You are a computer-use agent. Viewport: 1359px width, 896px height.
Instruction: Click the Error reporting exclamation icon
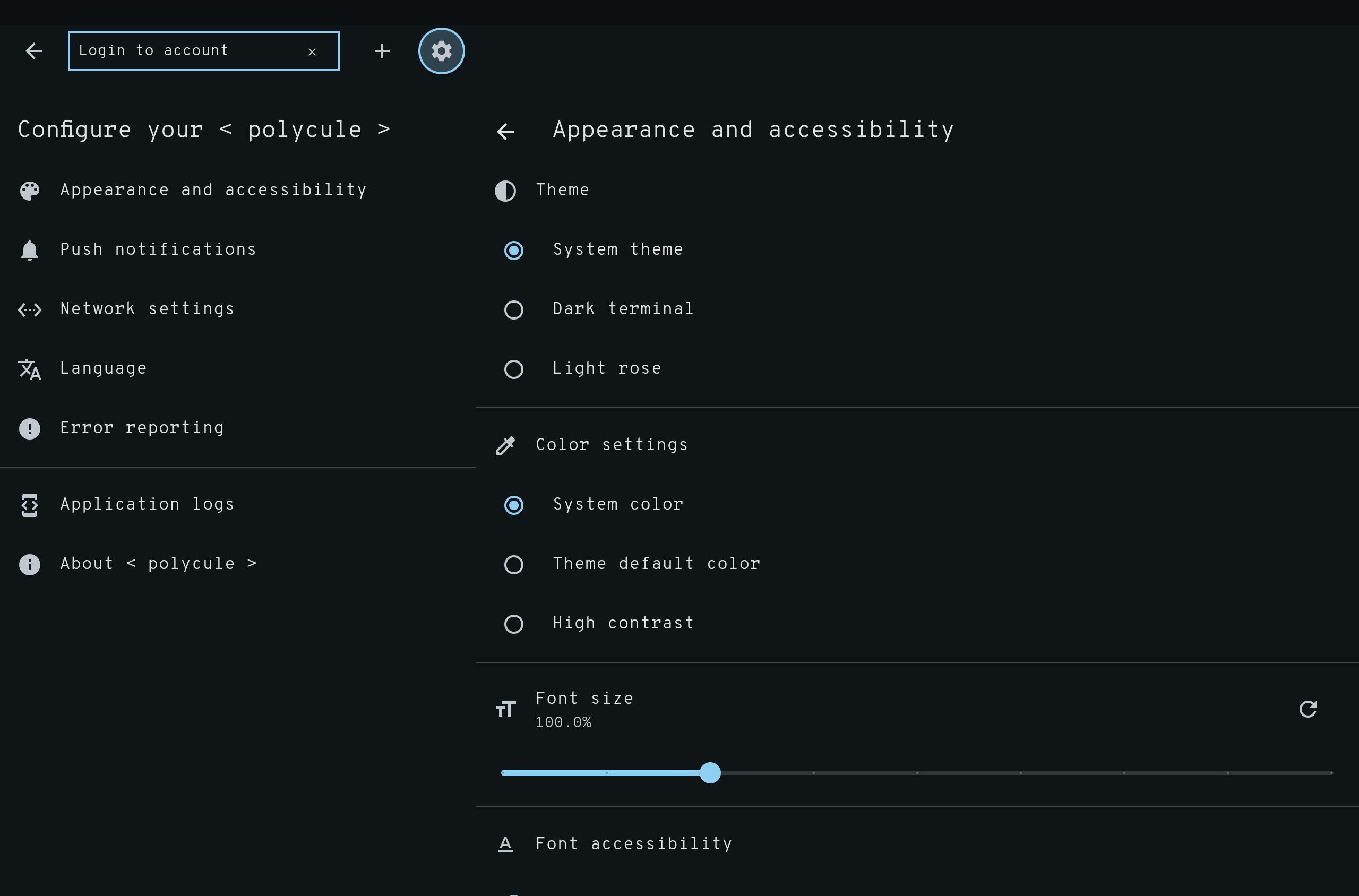tap(30, 428)
